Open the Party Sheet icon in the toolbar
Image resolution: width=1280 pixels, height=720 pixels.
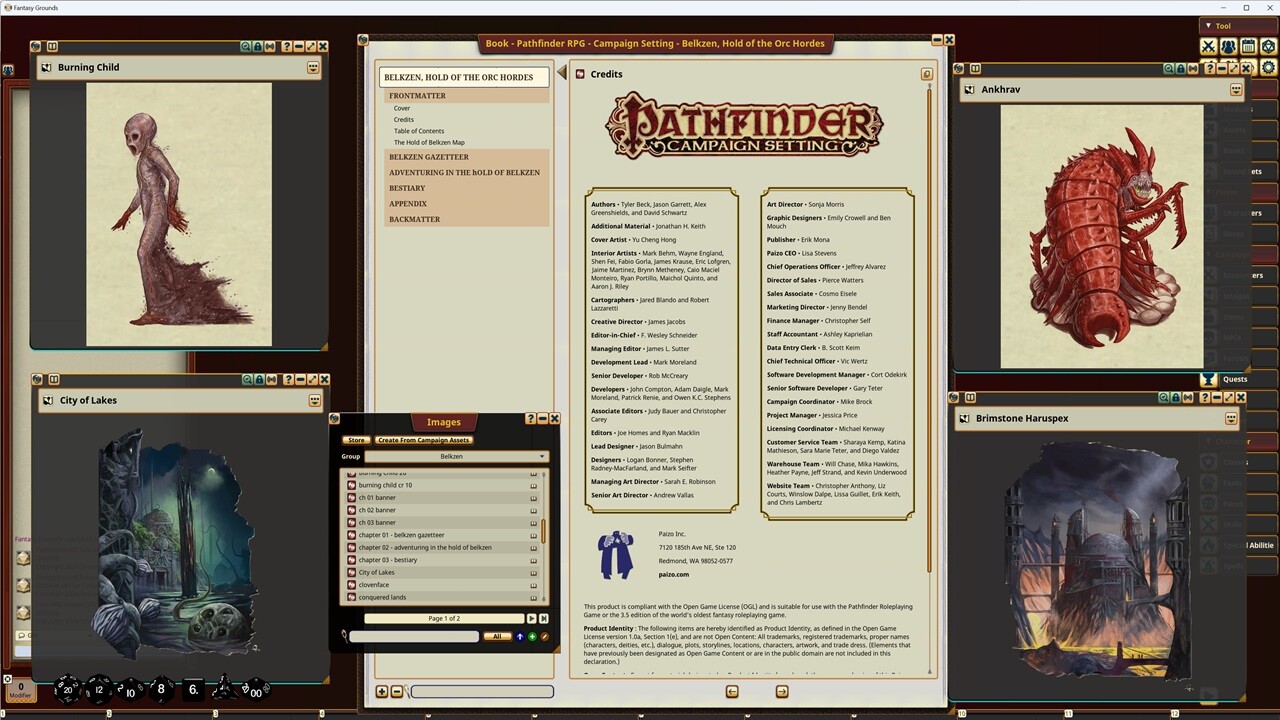1228,46
